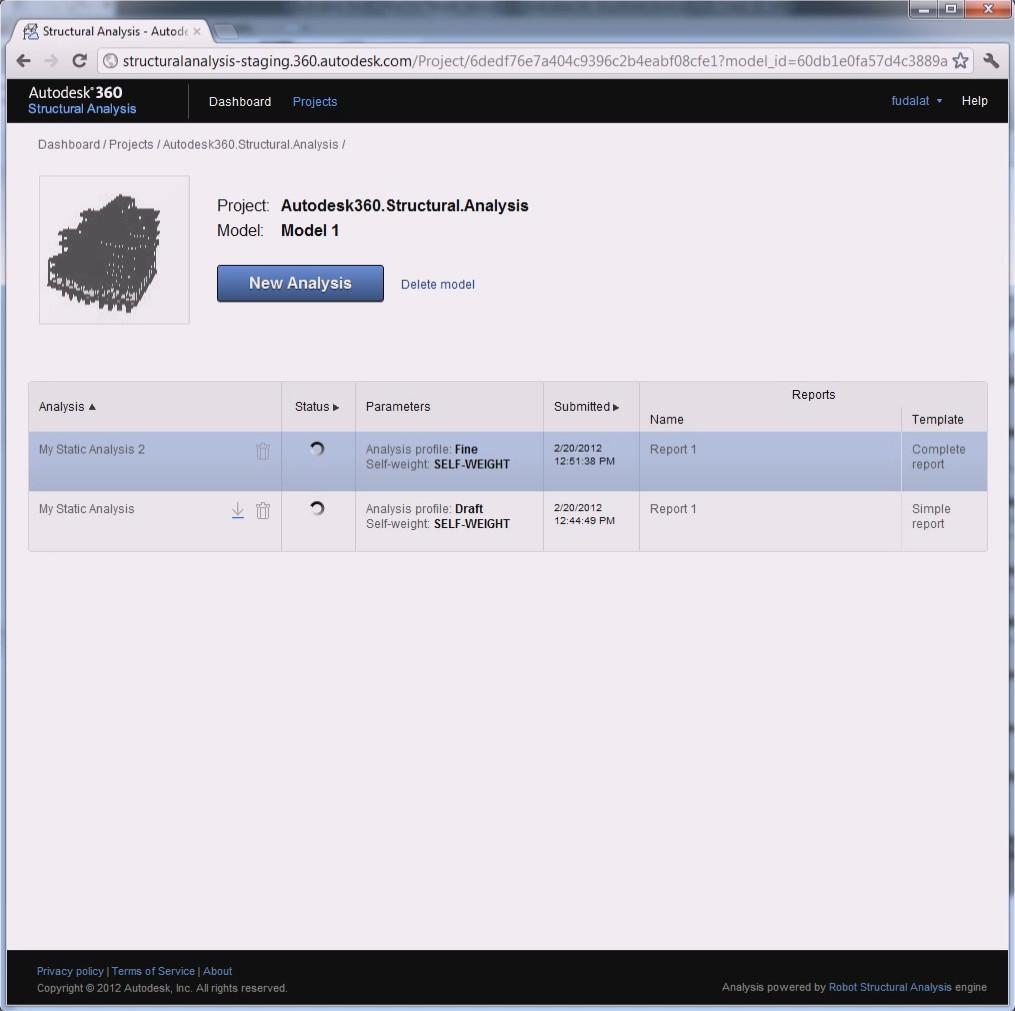The height and width of the screenshot is (1011, 1015).
Task: Click the browser address bar URL
Action: click(x=535, y=61)
